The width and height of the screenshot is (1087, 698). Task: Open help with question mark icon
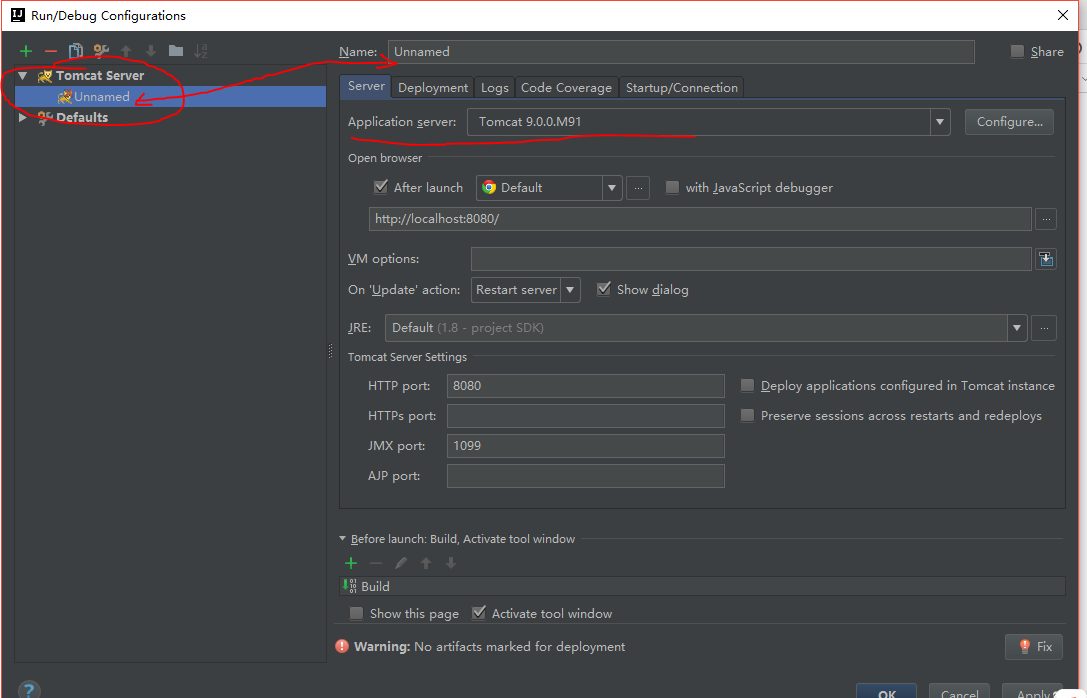pos(28,689)
